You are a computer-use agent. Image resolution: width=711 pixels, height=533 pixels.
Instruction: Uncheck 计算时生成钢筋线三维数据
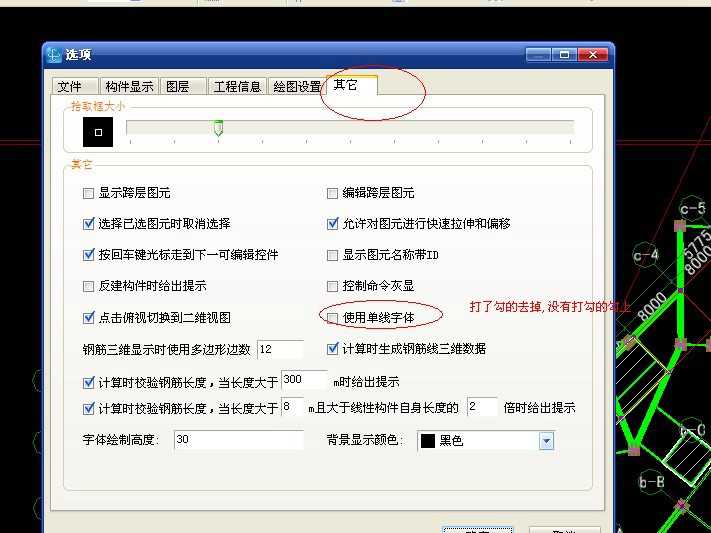point(332,349)
